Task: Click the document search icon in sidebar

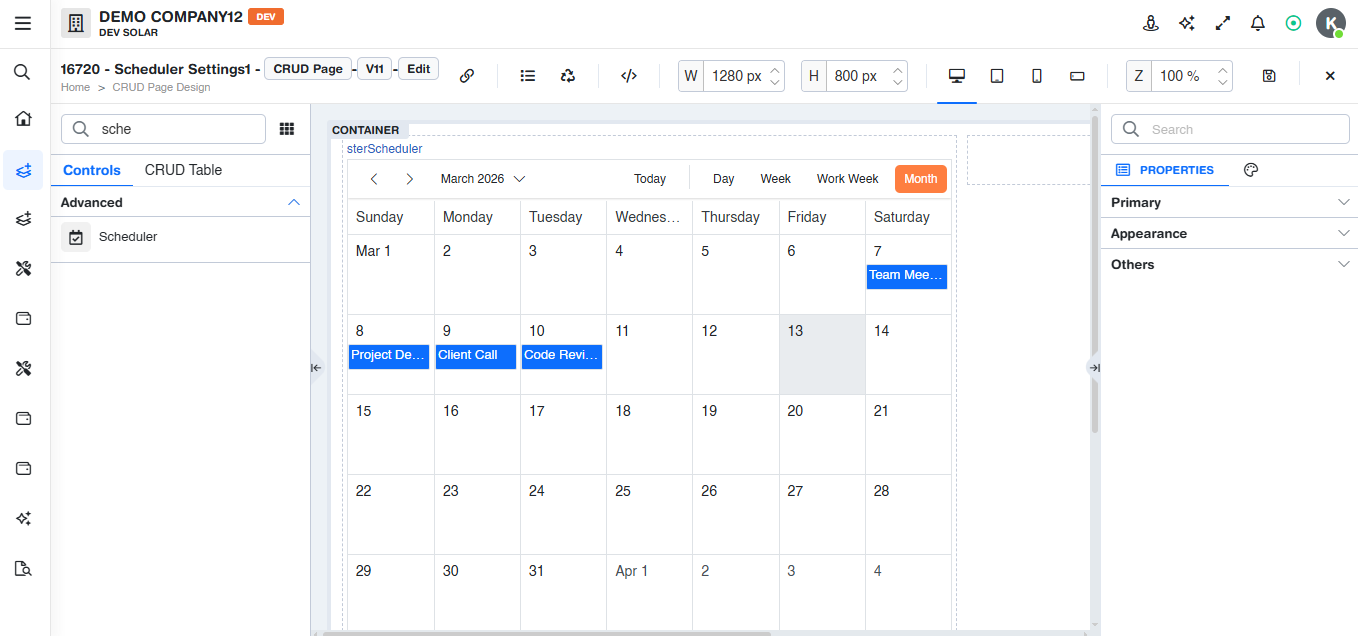Action: (23, 568)
